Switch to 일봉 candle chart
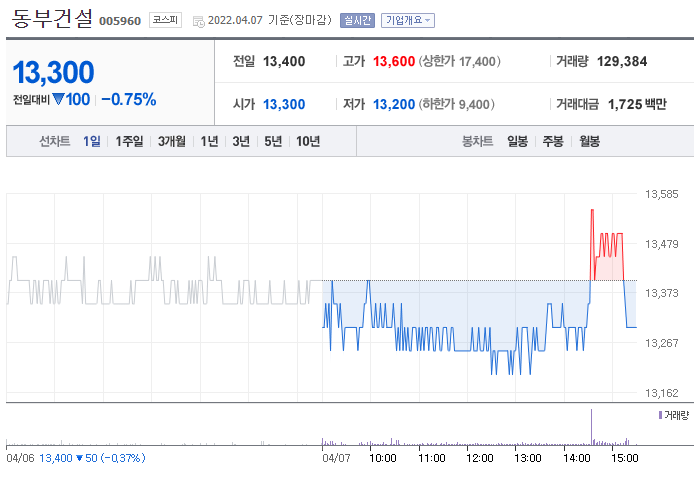Viewport: 694px width, 477px height. coord(517,141)
